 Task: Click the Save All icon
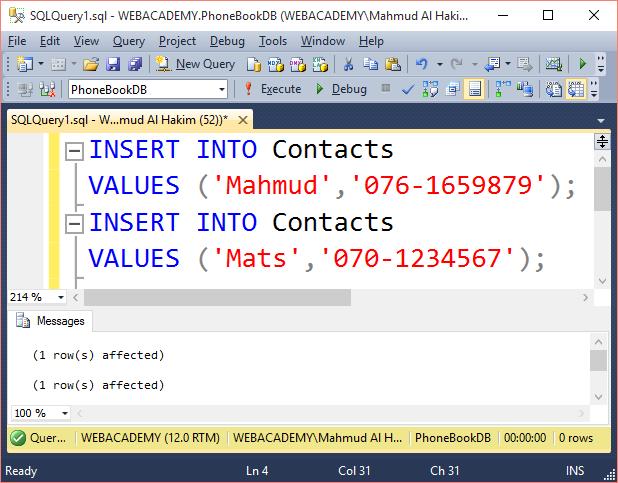pyautogui.click(x=135, y=64)
